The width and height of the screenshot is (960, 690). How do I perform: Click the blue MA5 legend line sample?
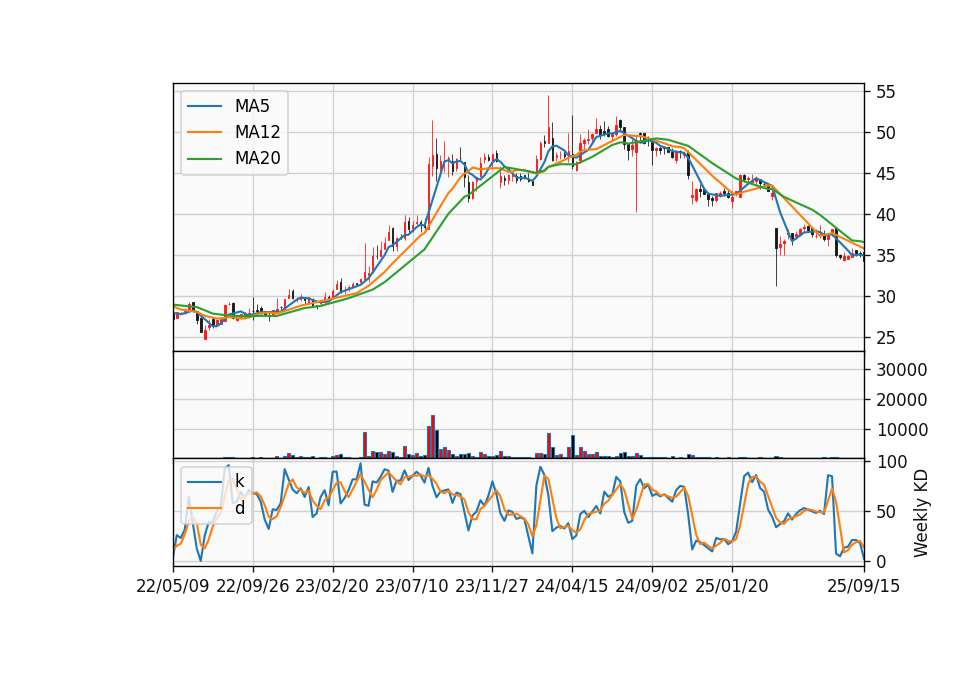(204, 106)
